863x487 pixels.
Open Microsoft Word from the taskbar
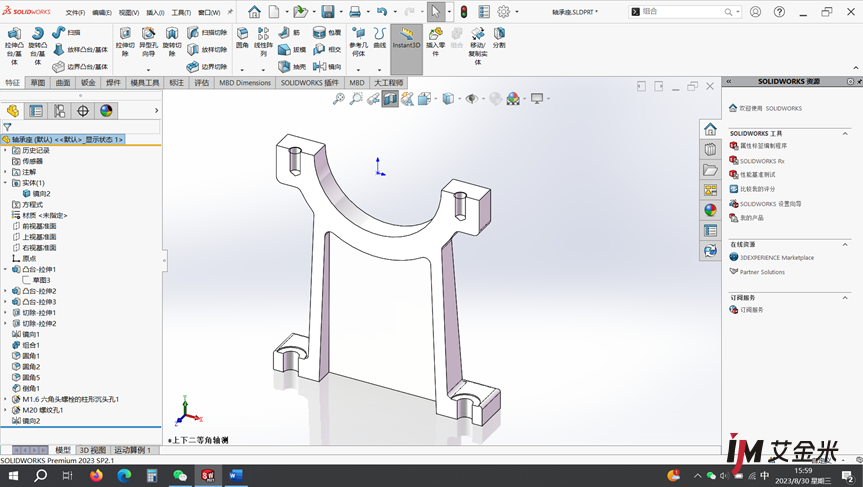pyautogui.click(x=236, y=475)
